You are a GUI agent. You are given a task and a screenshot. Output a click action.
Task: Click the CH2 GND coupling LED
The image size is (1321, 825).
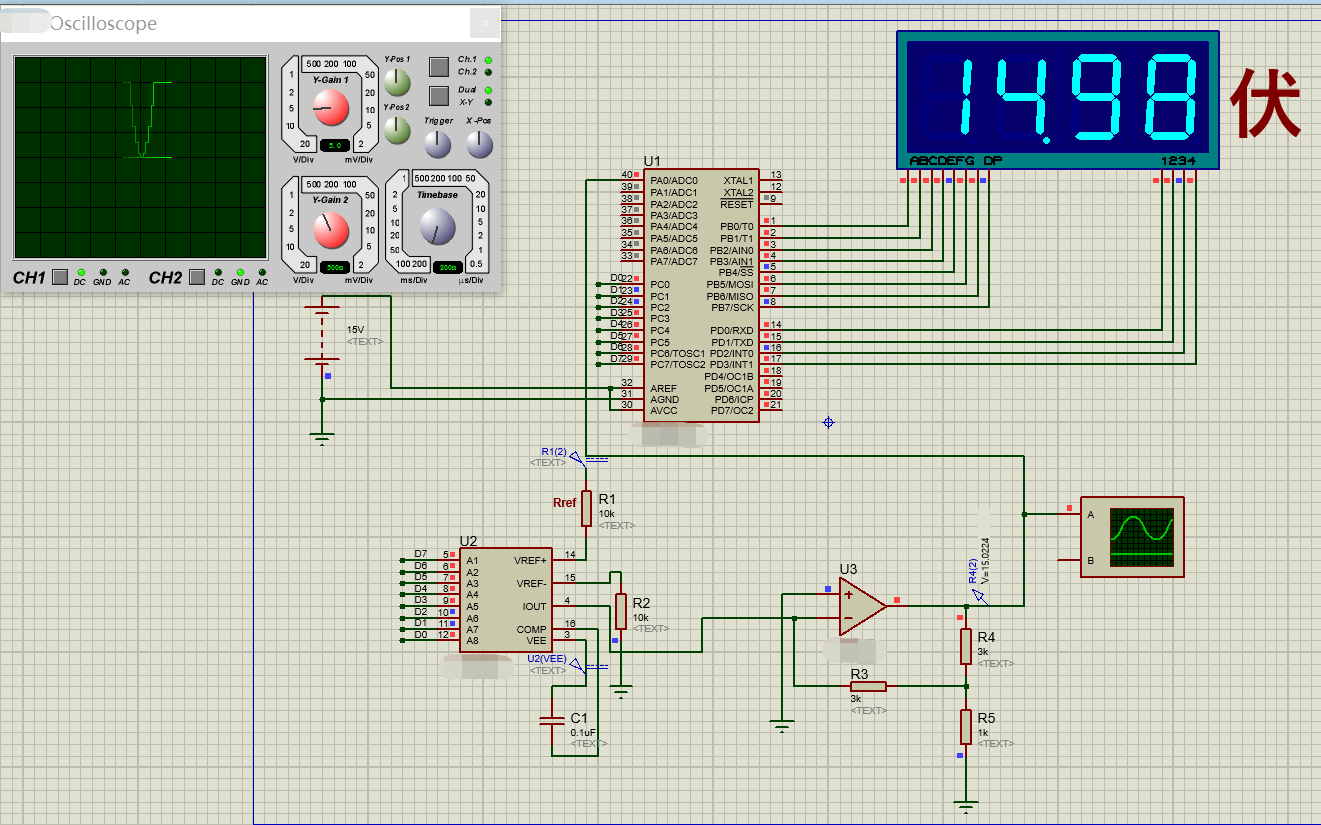240,272
